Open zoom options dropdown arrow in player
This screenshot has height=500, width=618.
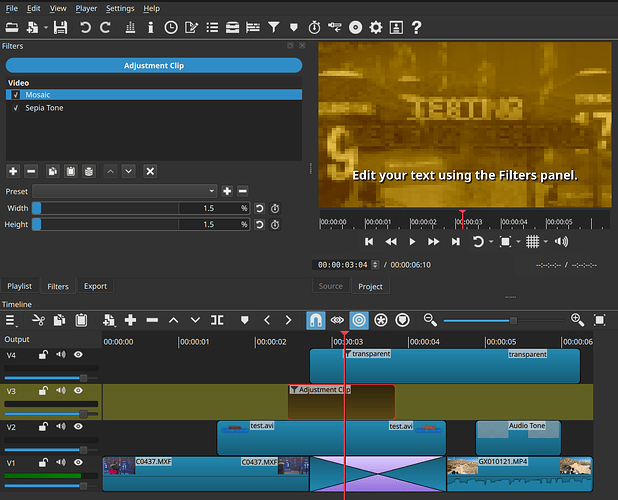tap(518, 242)
